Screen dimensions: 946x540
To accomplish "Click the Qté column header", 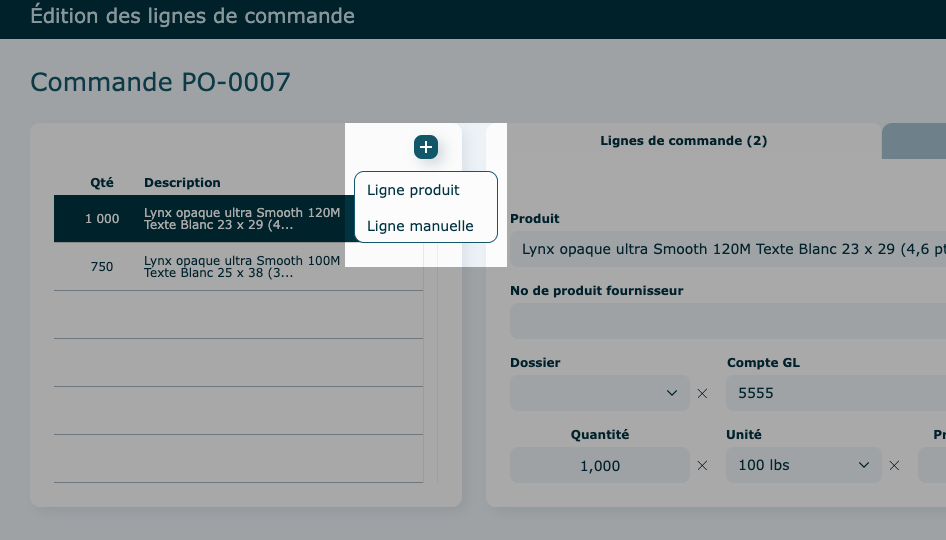I will (x=102, y=183).
